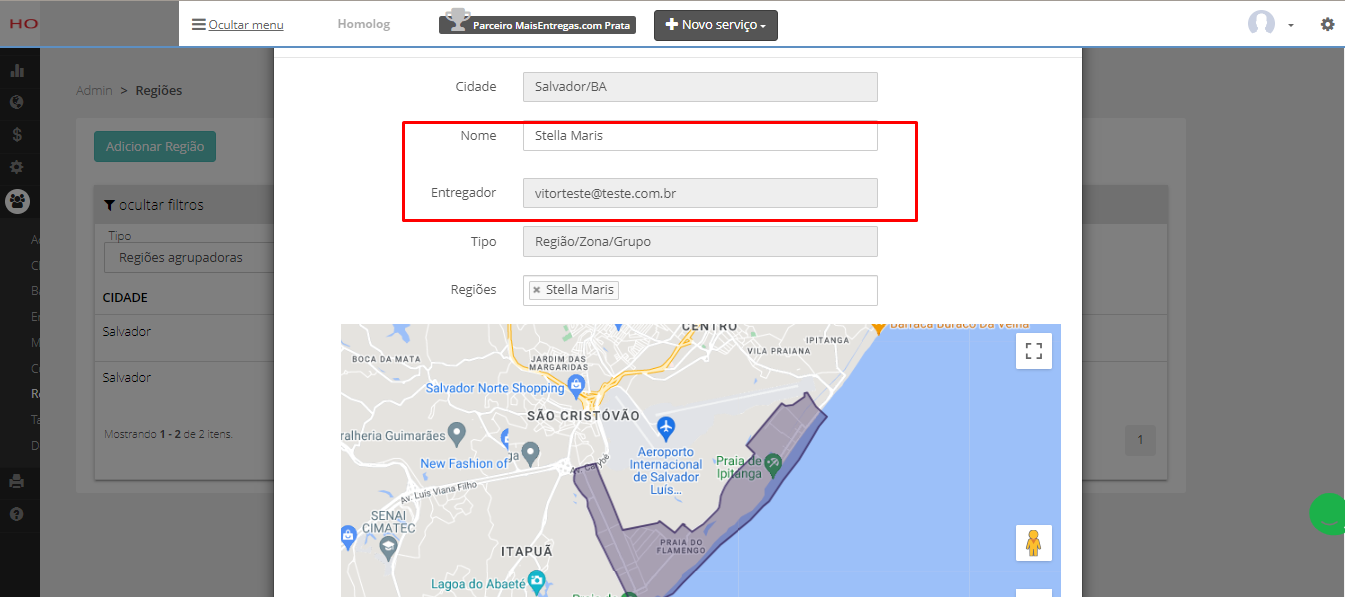This screenshot has width=1345, height=597.
Task: Open the dollar sign financial section
Action: 17,134
